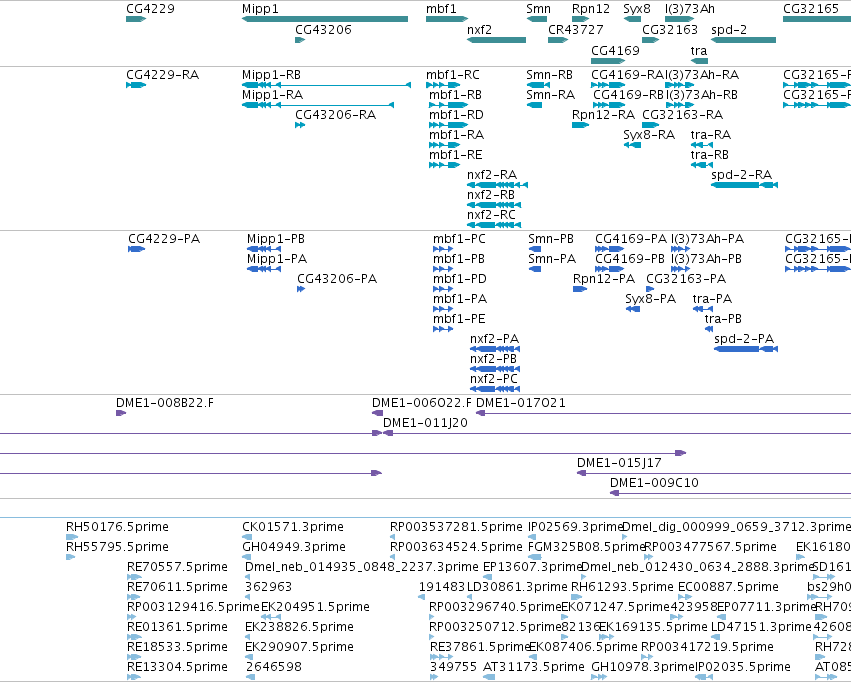
Task: Select the nxf2-RA transcript
Action: (x=497, y=185)
